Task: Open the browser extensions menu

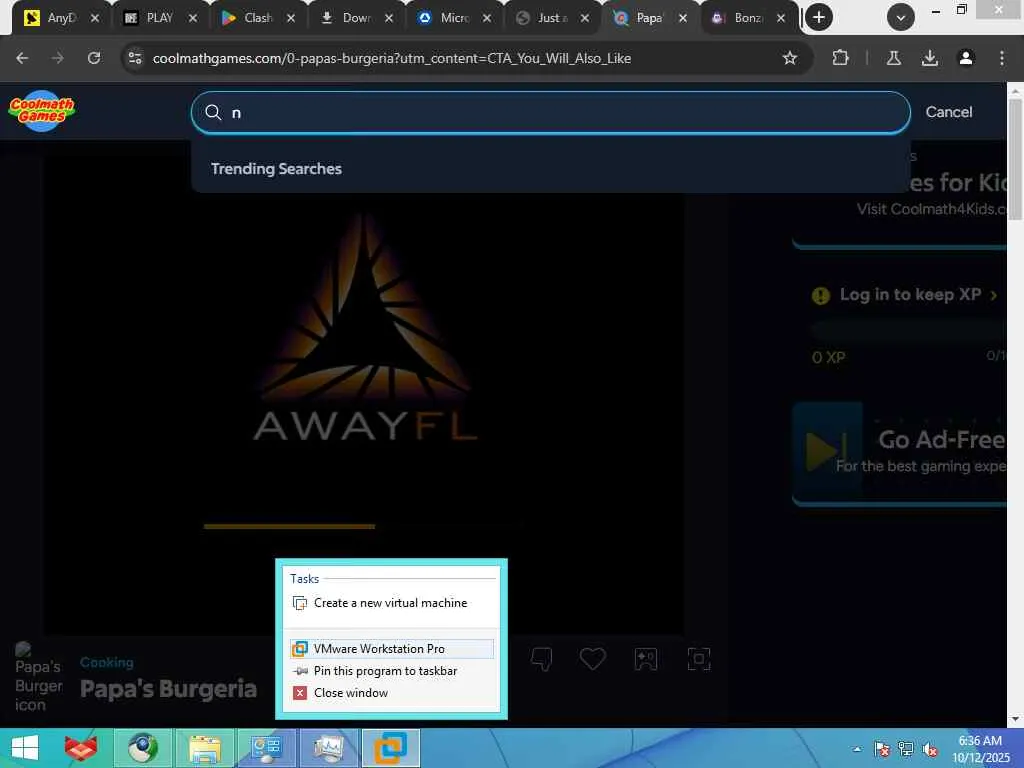Action: point(840,58)
